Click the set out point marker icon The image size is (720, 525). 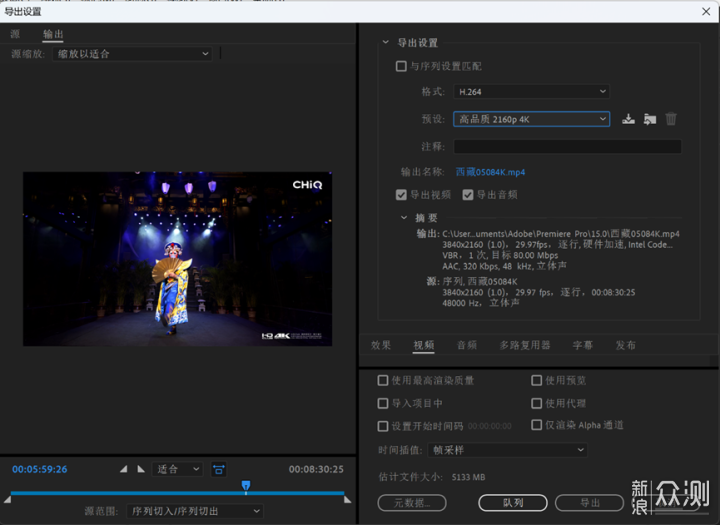click(x=141, y=469)
